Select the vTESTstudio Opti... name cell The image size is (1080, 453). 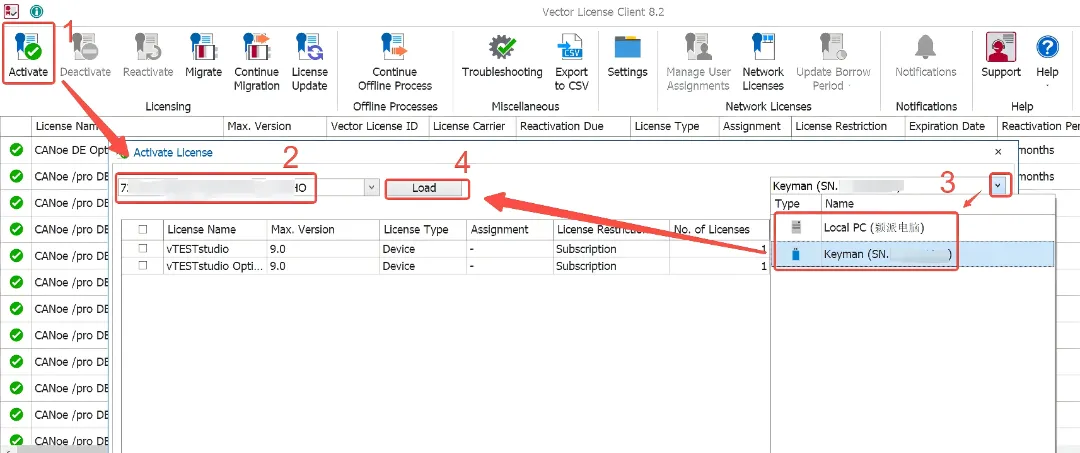coord(215,266)
